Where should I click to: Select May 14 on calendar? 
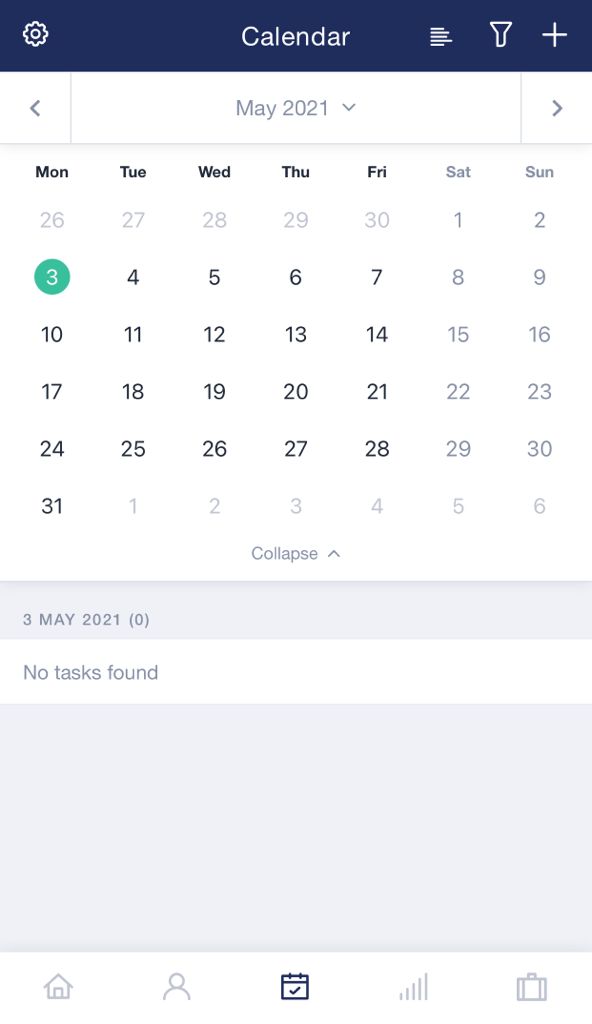[x=377, y=334]
